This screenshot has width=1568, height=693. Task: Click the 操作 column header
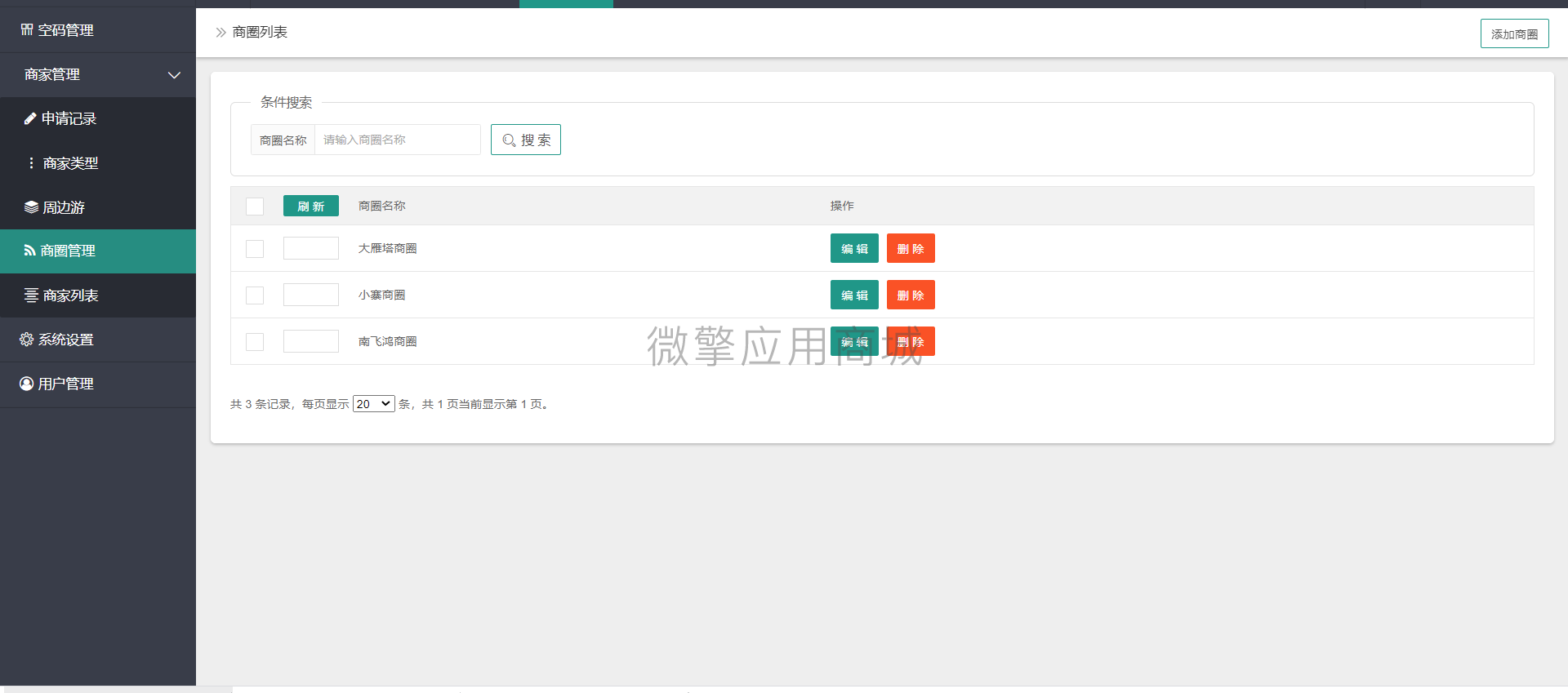coord(842,206)
